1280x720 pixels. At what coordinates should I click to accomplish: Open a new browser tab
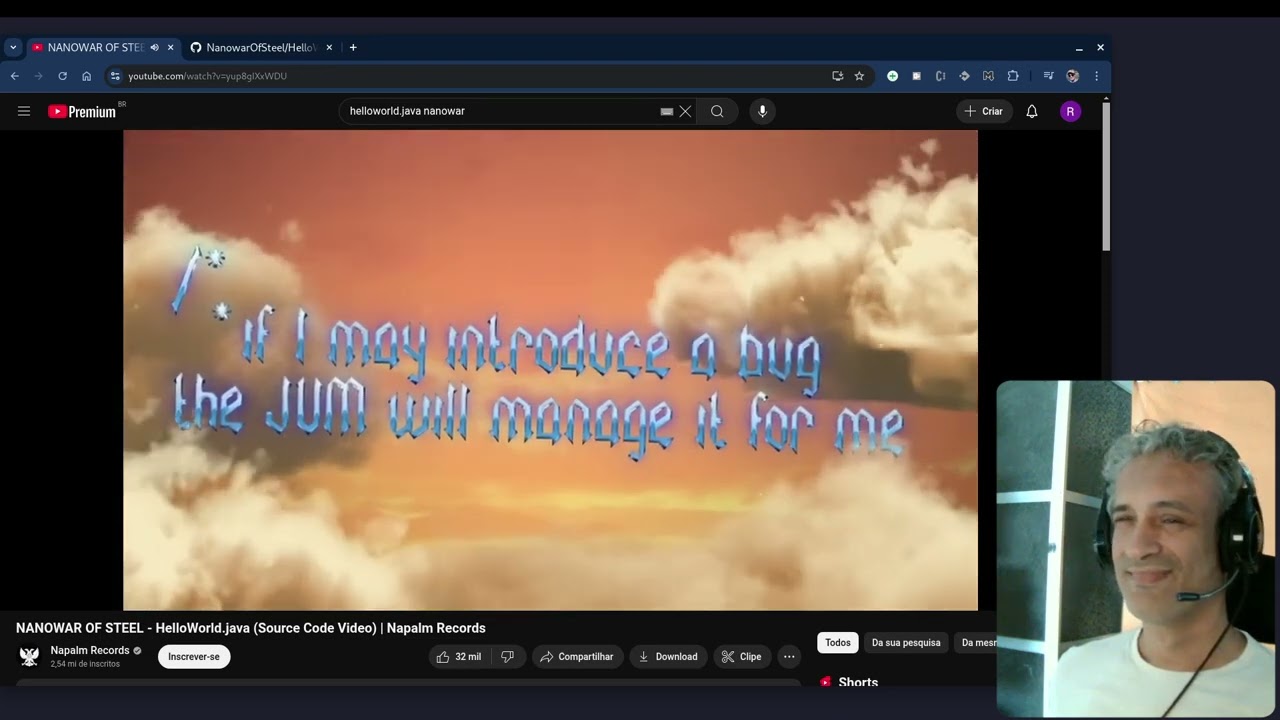(353, 47)
